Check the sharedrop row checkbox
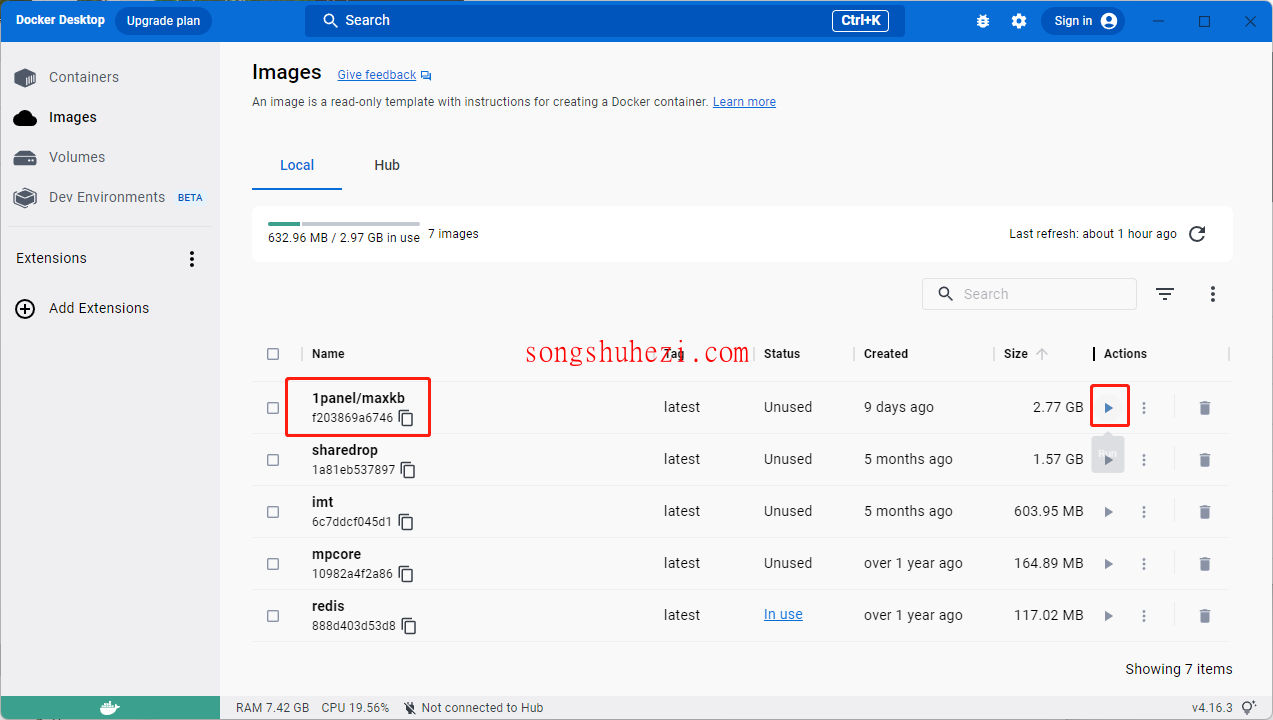The image size is (1273, 720). pos(273,460)
